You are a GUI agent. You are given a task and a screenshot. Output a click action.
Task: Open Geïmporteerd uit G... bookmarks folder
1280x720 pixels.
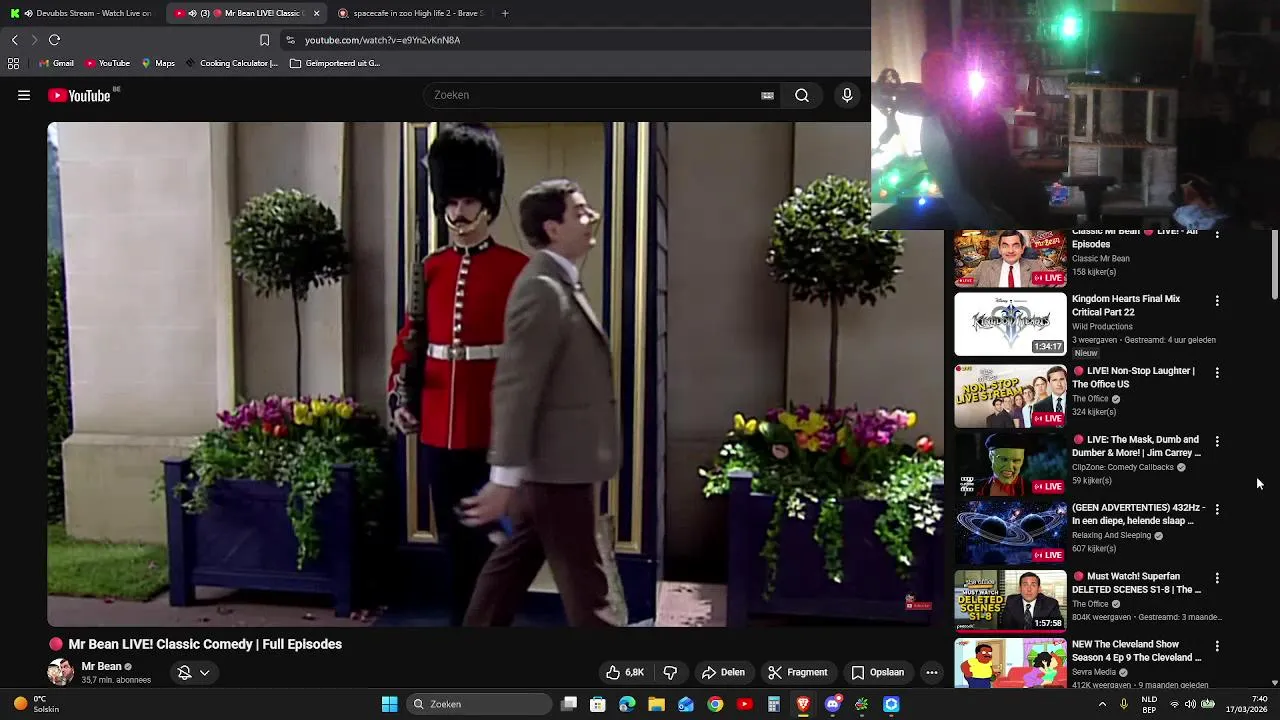click(335, 63)
